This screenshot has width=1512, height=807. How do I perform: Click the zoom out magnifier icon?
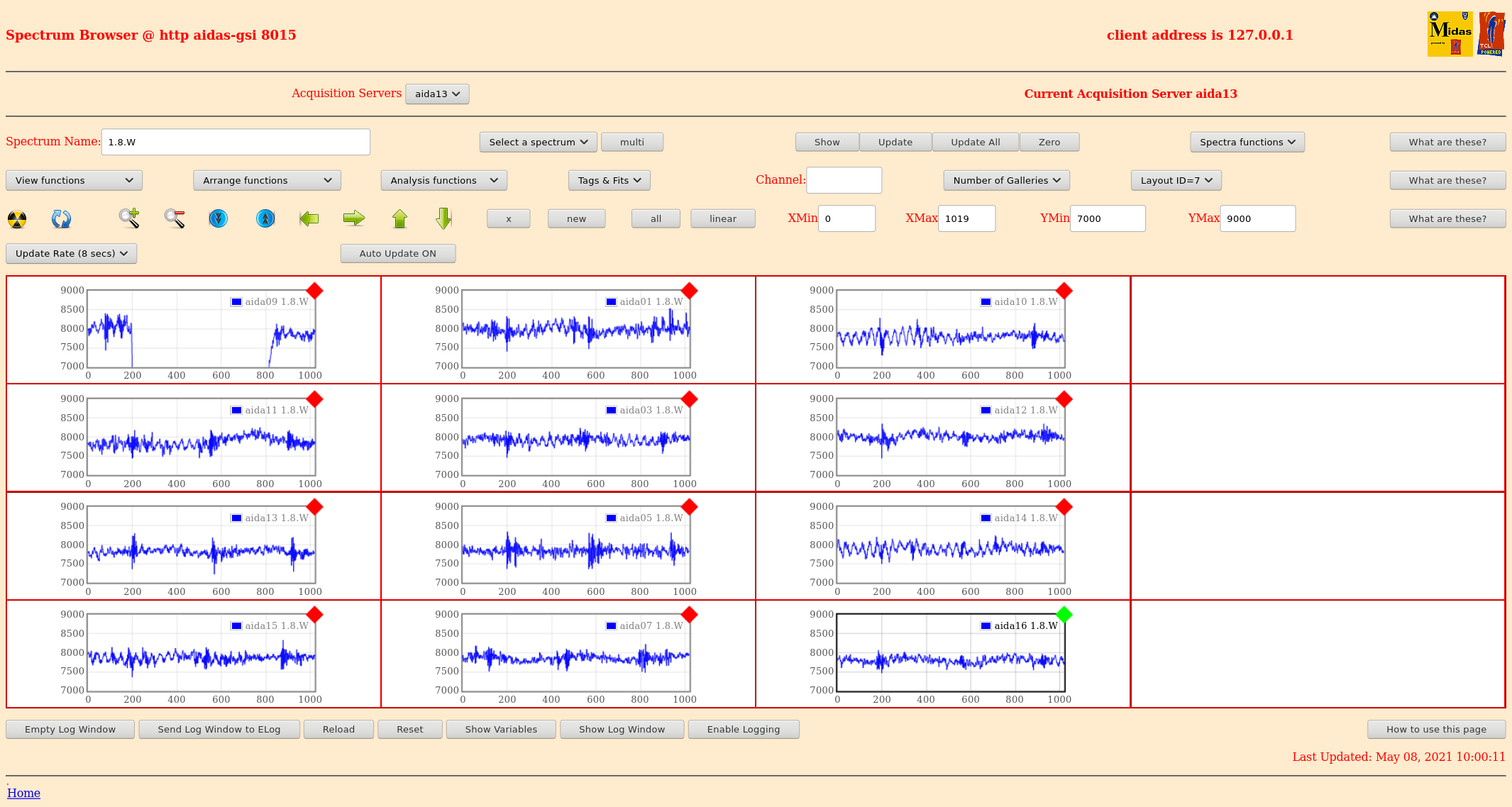click(x=175, y=218)
